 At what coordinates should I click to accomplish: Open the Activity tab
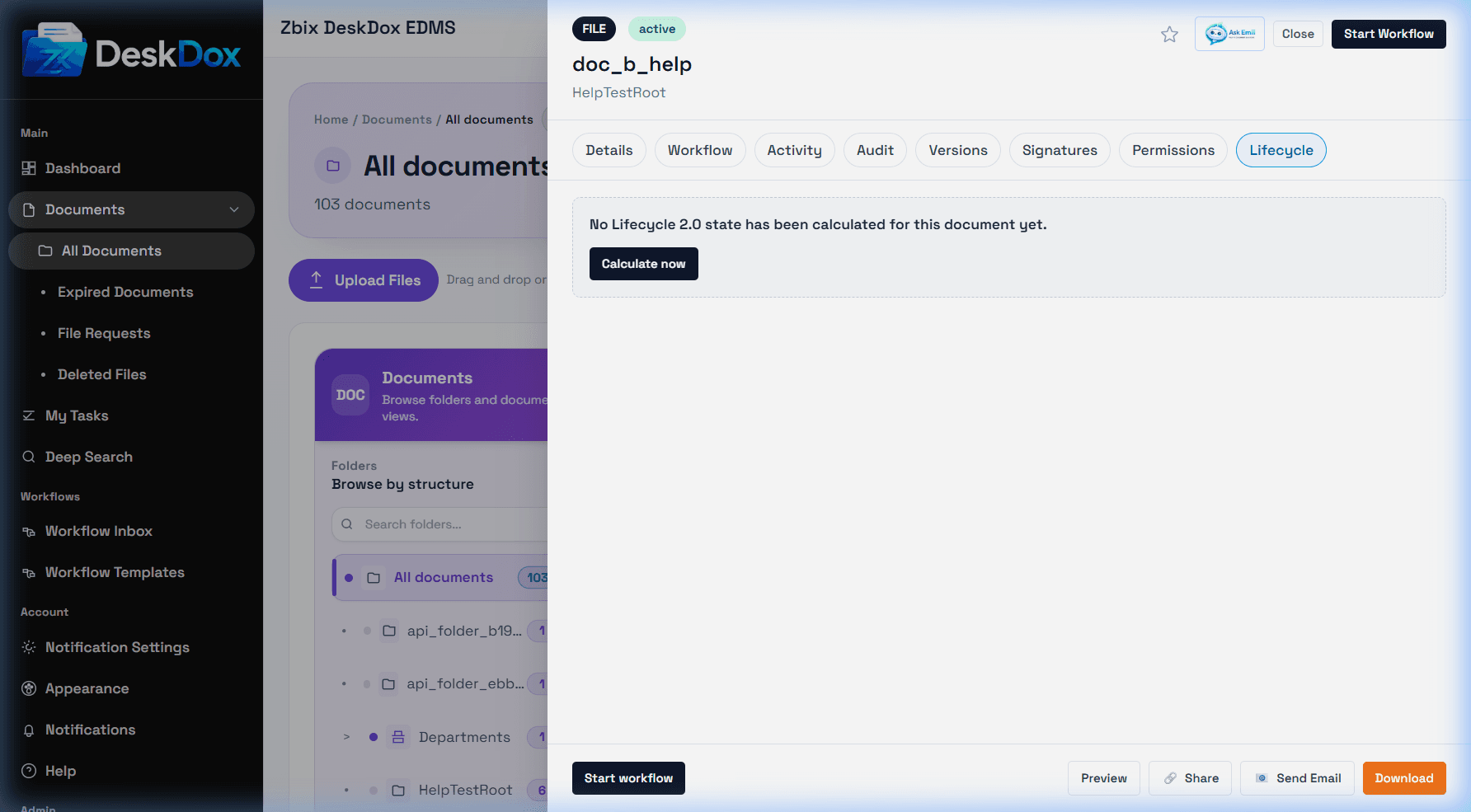click(x=795, y=150)
